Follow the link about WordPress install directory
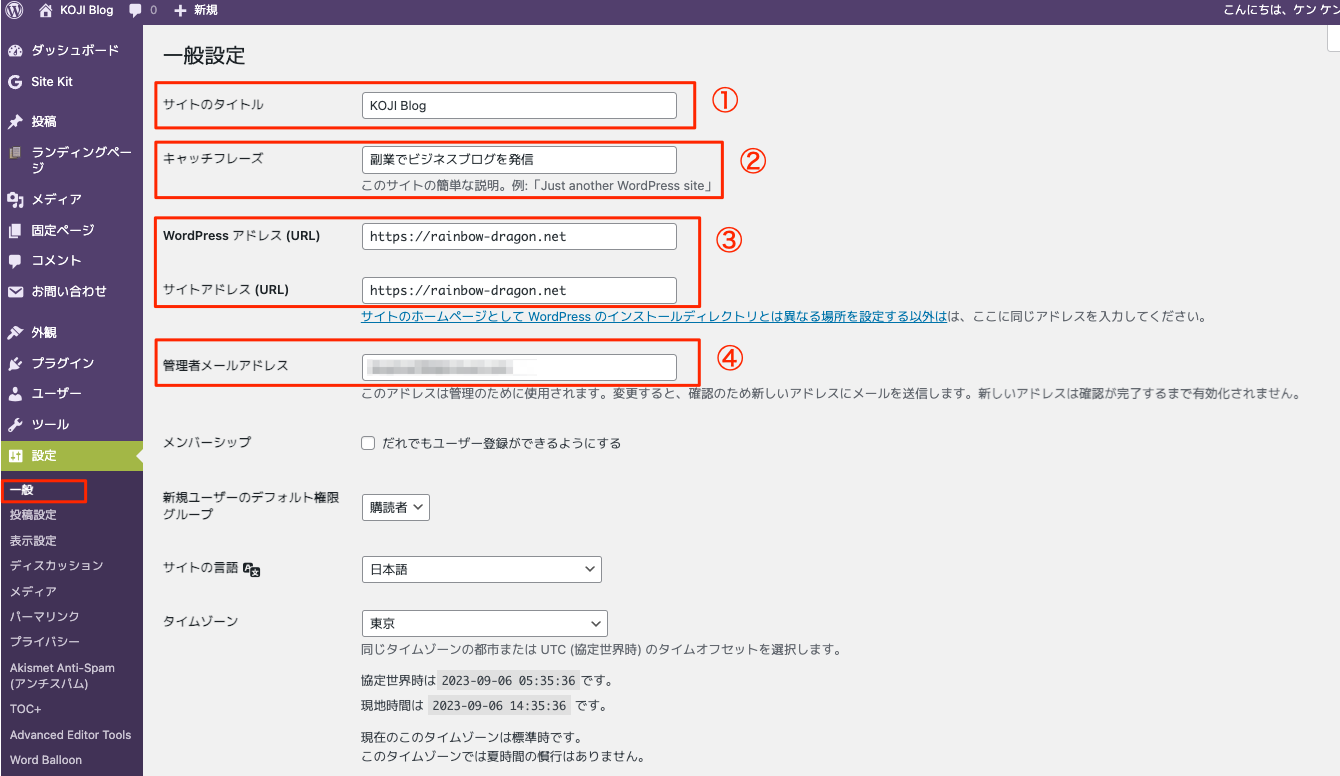The width and height of the screenshot is (1340, 776). (x=654, y=317)
